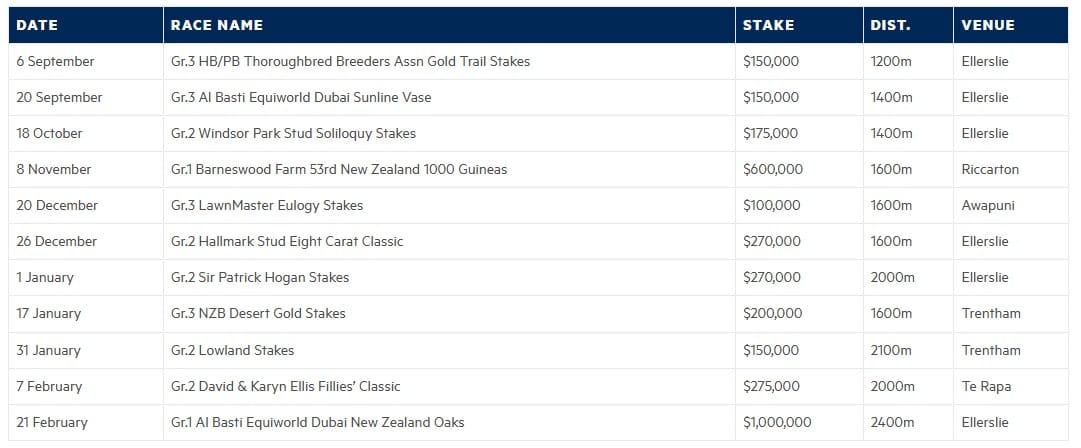Screen dimensions: 1081x448
Task: Select LawnMaster Eulogy Stakes entry
Action: click(x=267, y=205)
